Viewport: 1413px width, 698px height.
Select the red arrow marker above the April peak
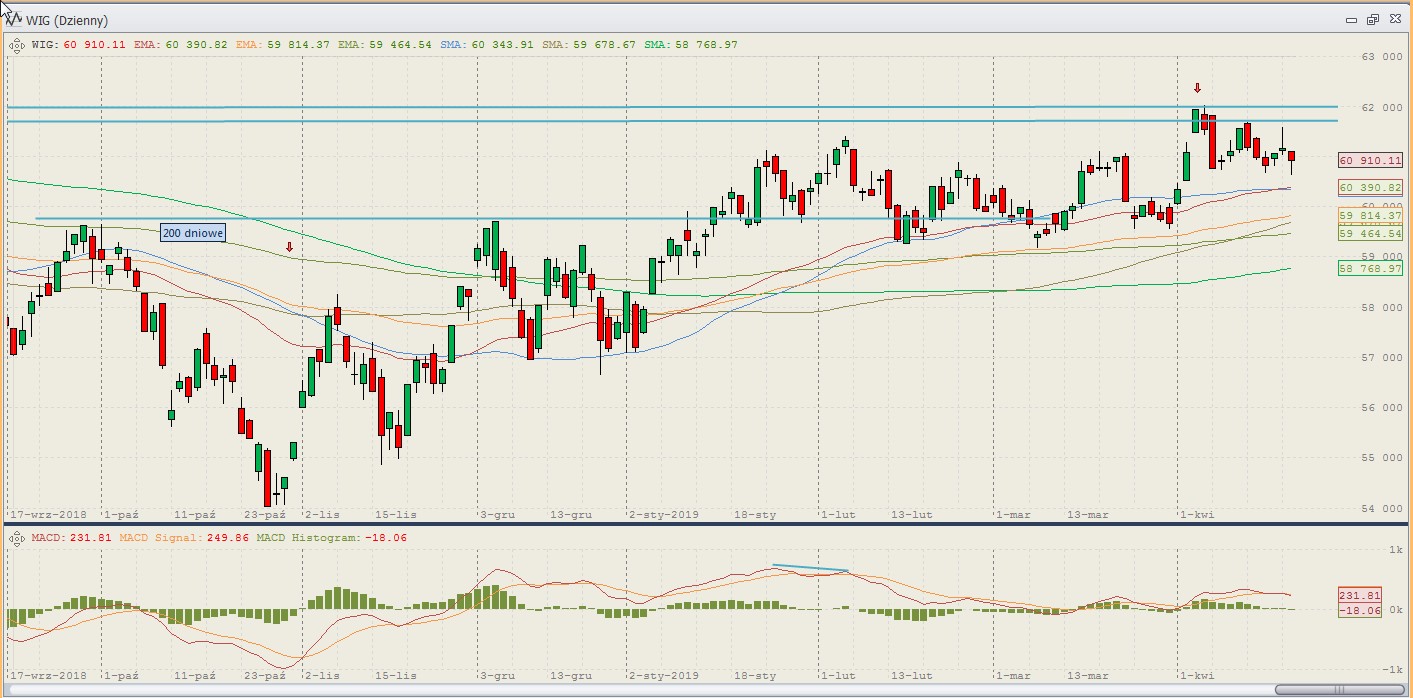coord(1197,88)
